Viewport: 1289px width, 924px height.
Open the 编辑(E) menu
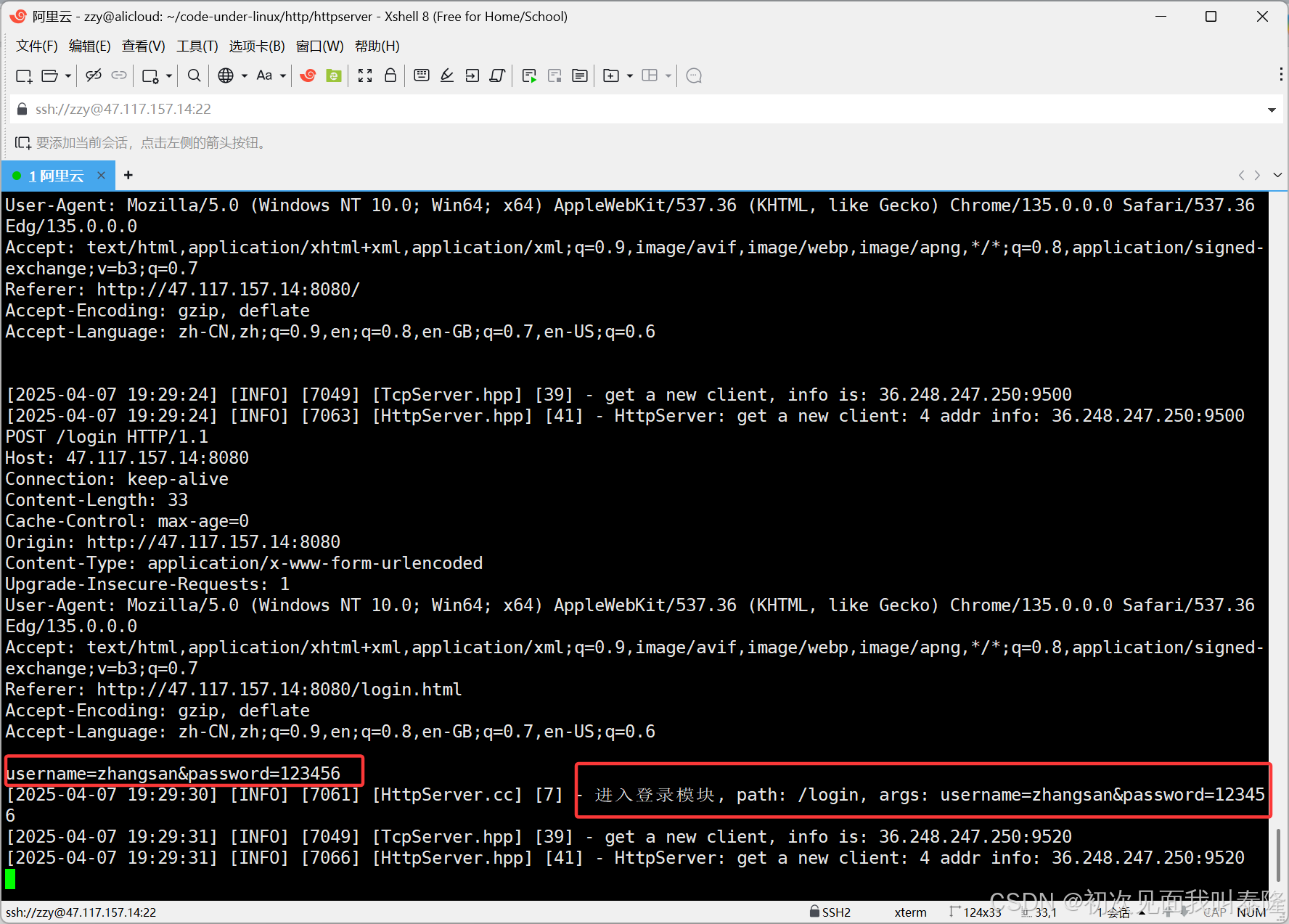(90, 46)
